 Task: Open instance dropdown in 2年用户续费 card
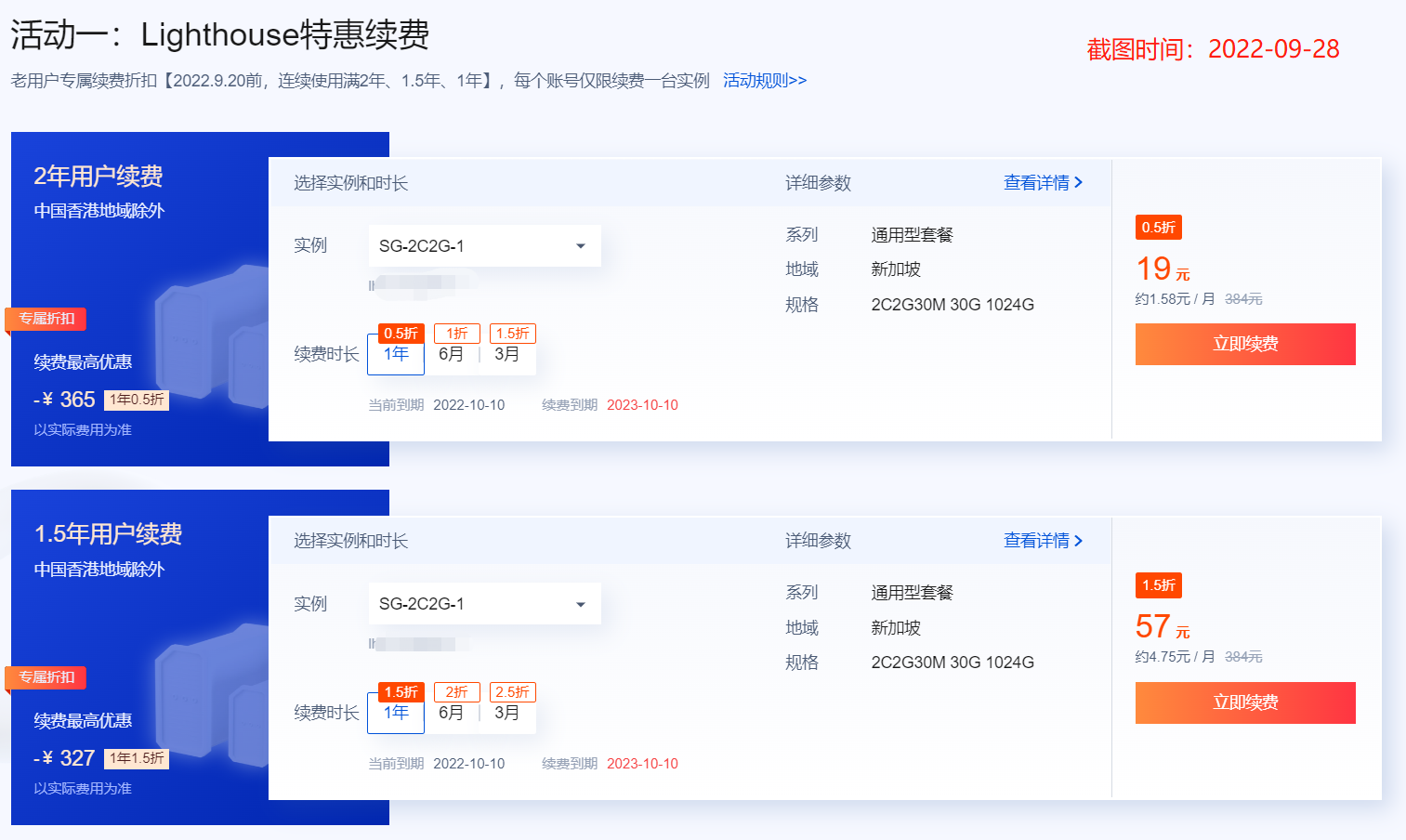tap(484, 246)
